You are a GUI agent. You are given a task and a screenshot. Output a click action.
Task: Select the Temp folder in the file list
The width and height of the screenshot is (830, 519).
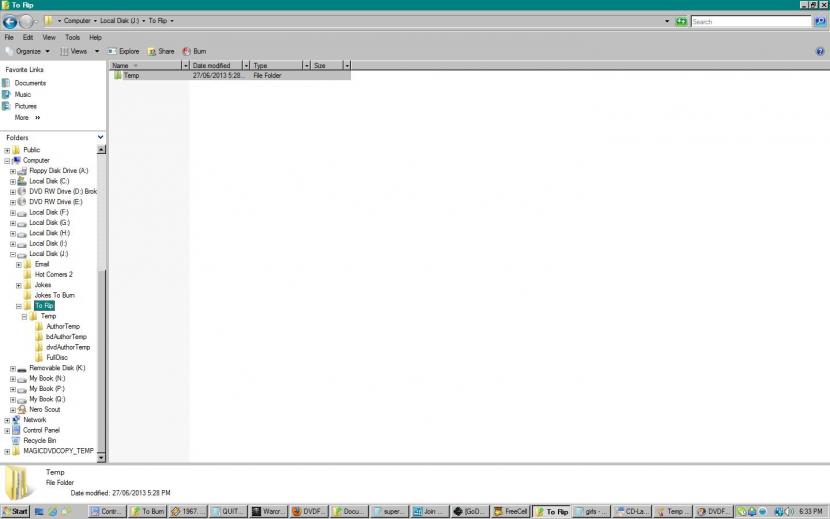131,75
